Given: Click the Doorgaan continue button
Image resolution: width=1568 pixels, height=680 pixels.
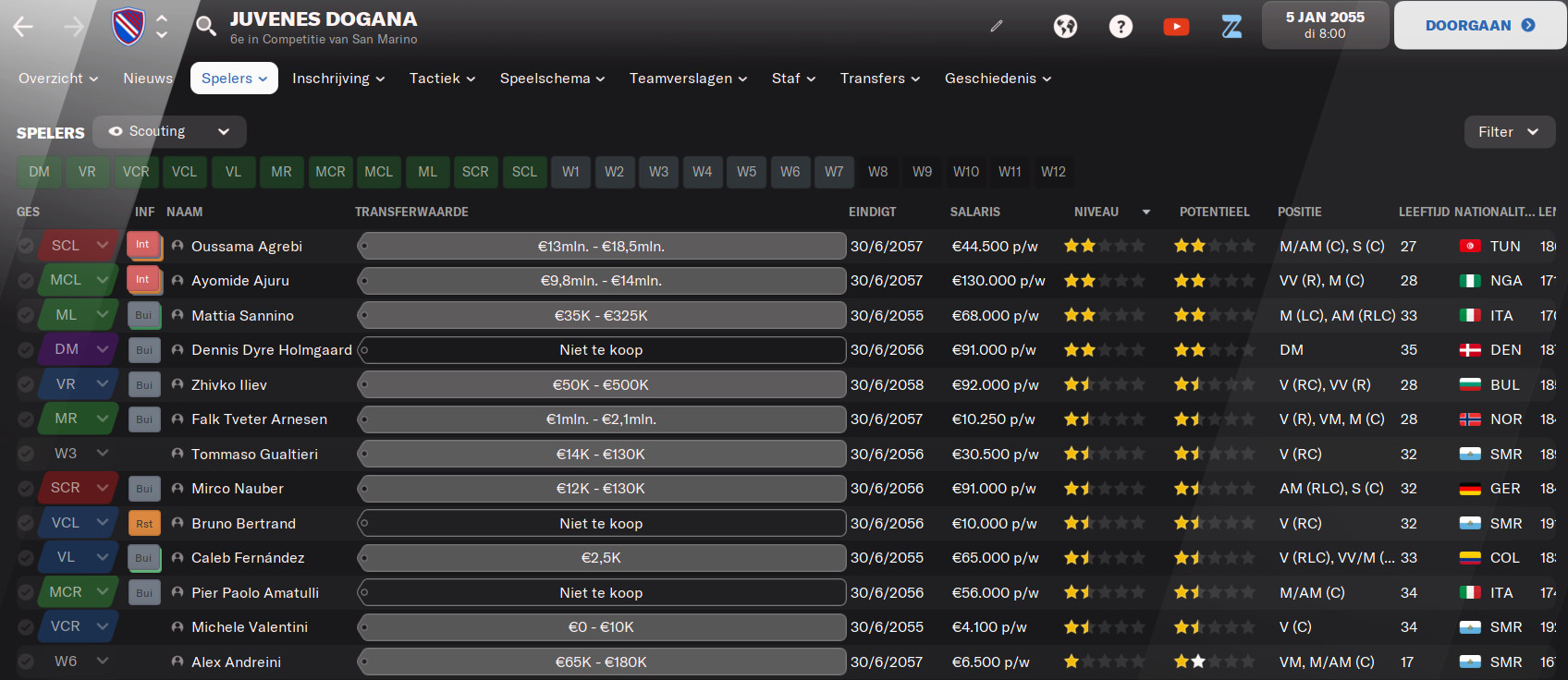Looking at the screenshot, I should click(x=1480, y=25).
